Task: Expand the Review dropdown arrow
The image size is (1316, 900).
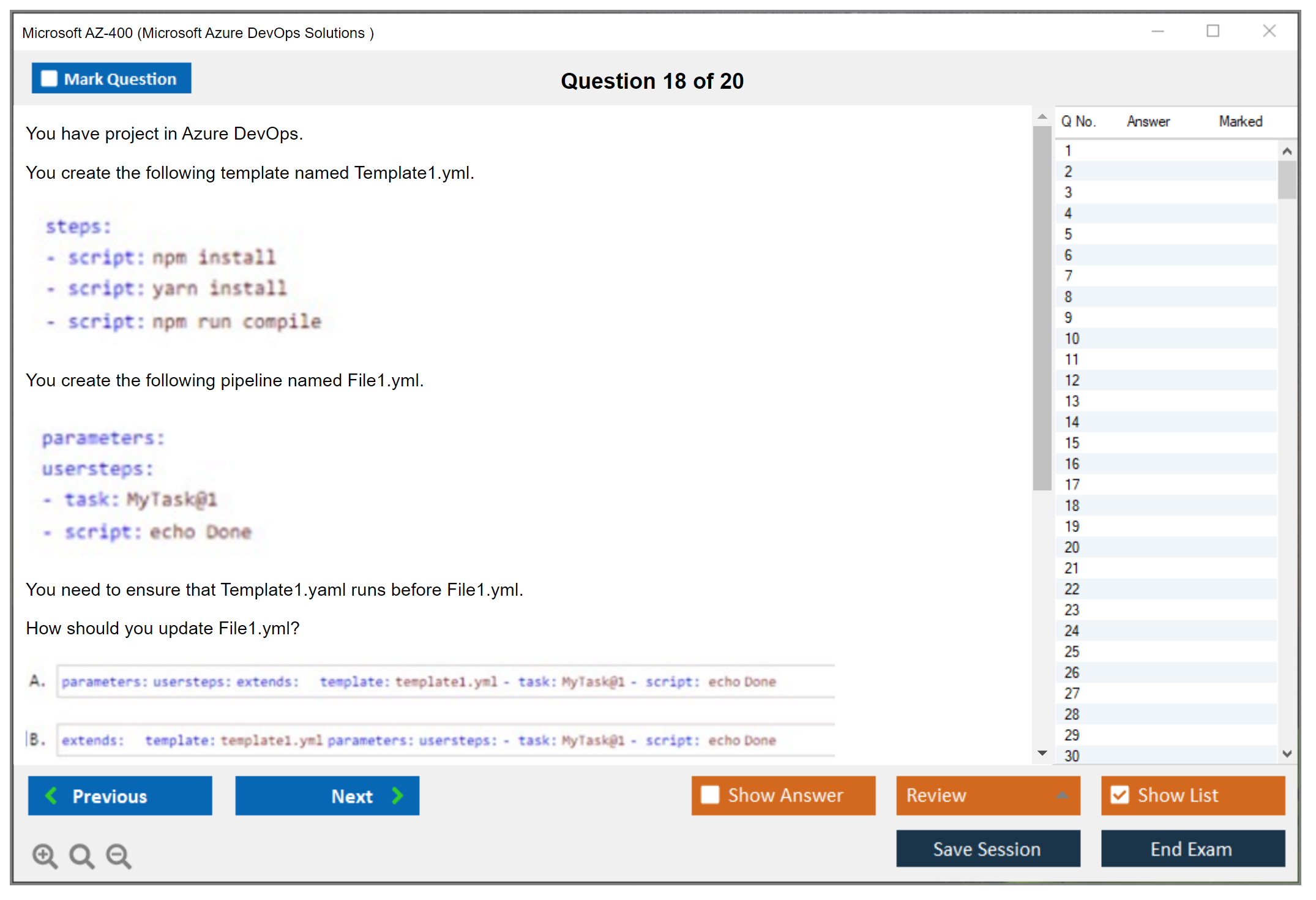Action: pos(1062,795)
